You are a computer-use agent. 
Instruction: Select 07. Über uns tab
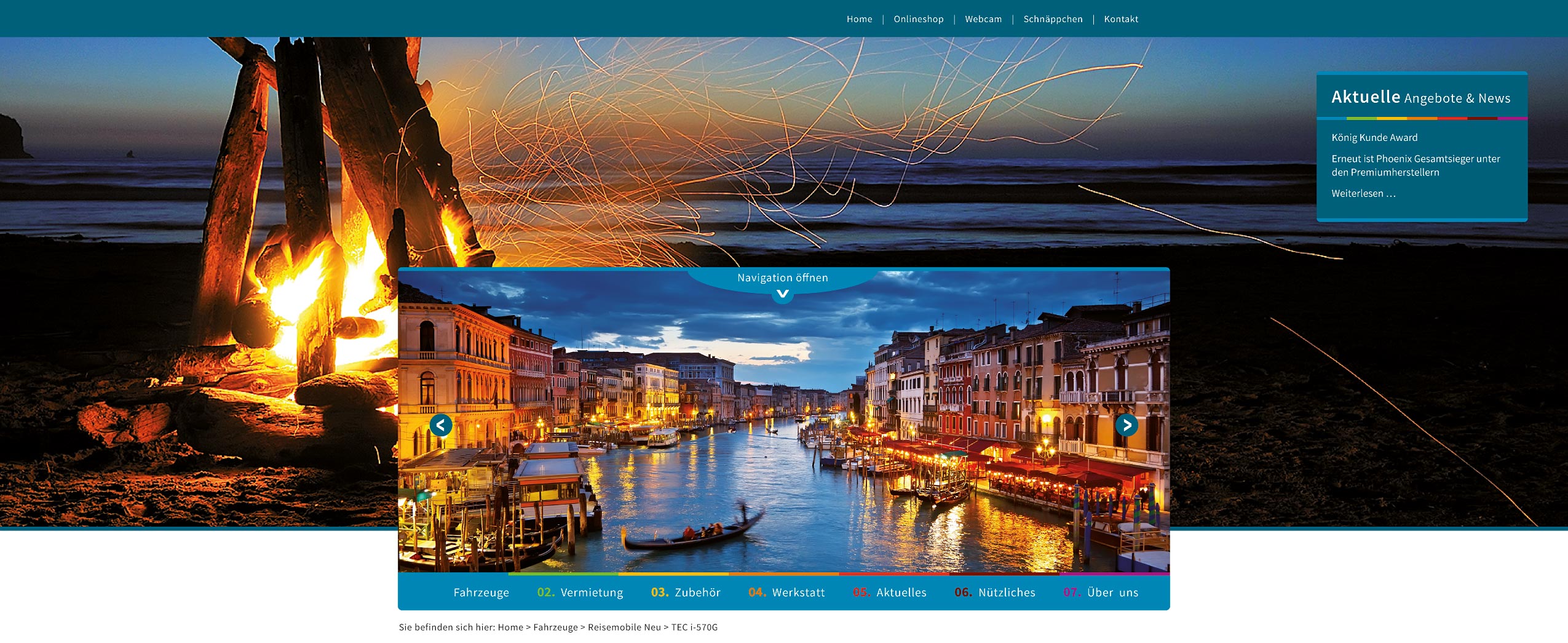[1101, 593]
